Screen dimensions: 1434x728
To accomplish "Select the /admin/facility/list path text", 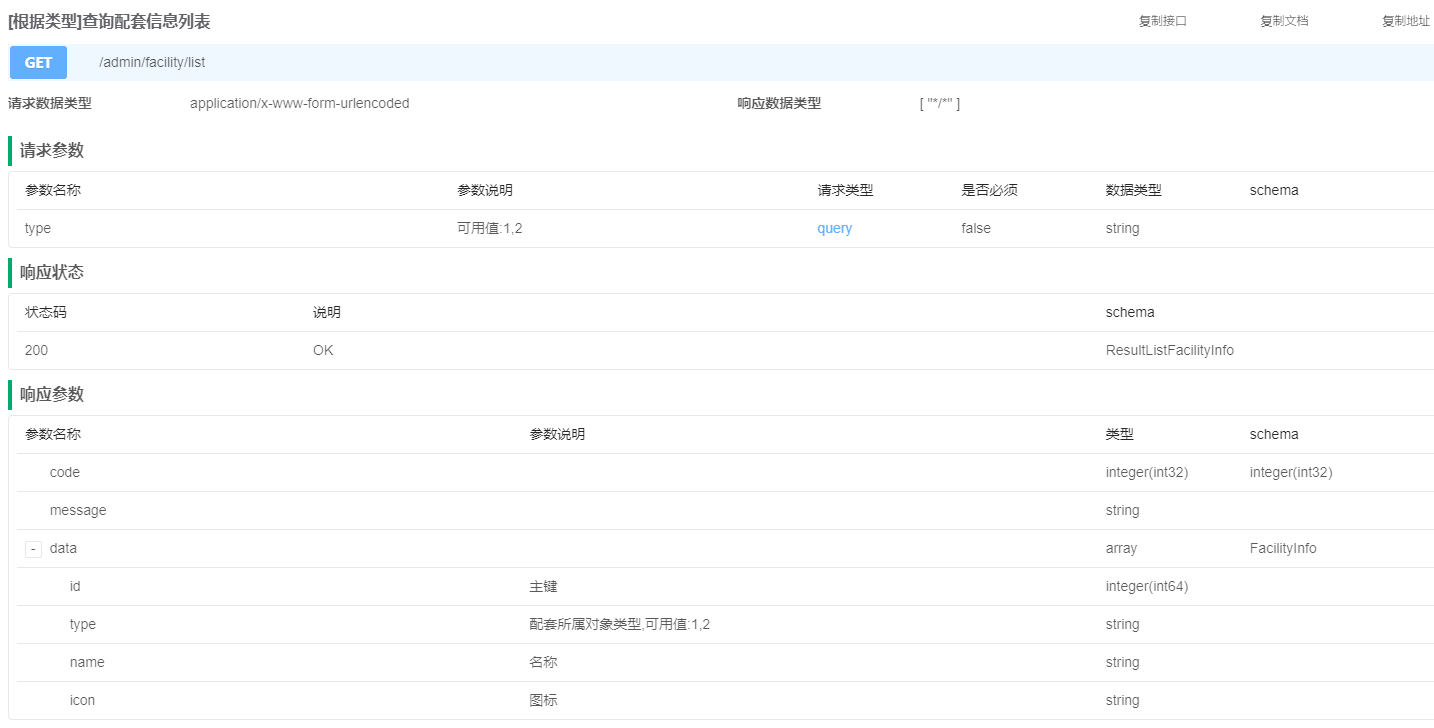I will pyautogui.click(x=152, y=62).
